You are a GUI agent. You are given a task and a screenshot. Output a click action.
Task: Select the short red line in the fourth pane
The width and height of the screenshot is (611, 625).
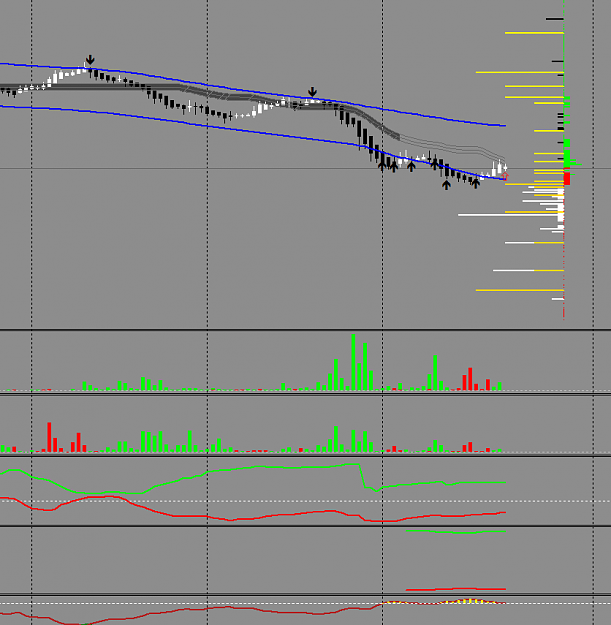456,589
